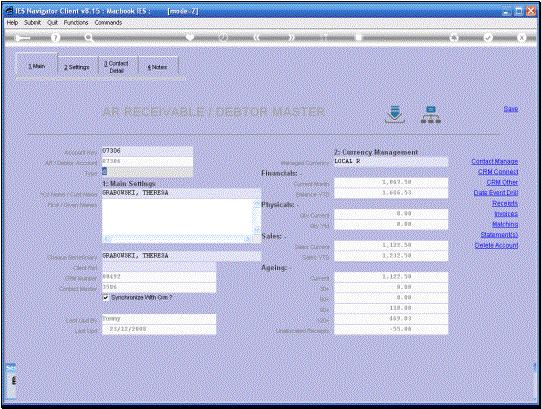Click the download tray icon near title
The width and height of the screenshot is (541, 409).
point(395,114)
